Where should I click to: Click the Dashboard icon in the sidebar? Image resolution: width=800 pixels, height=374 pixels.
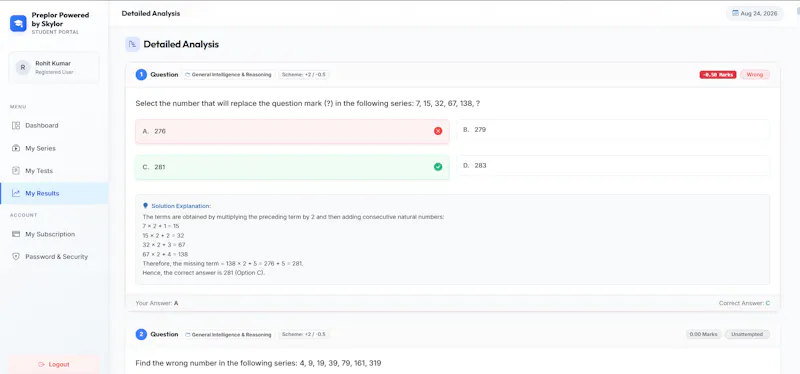16,126
